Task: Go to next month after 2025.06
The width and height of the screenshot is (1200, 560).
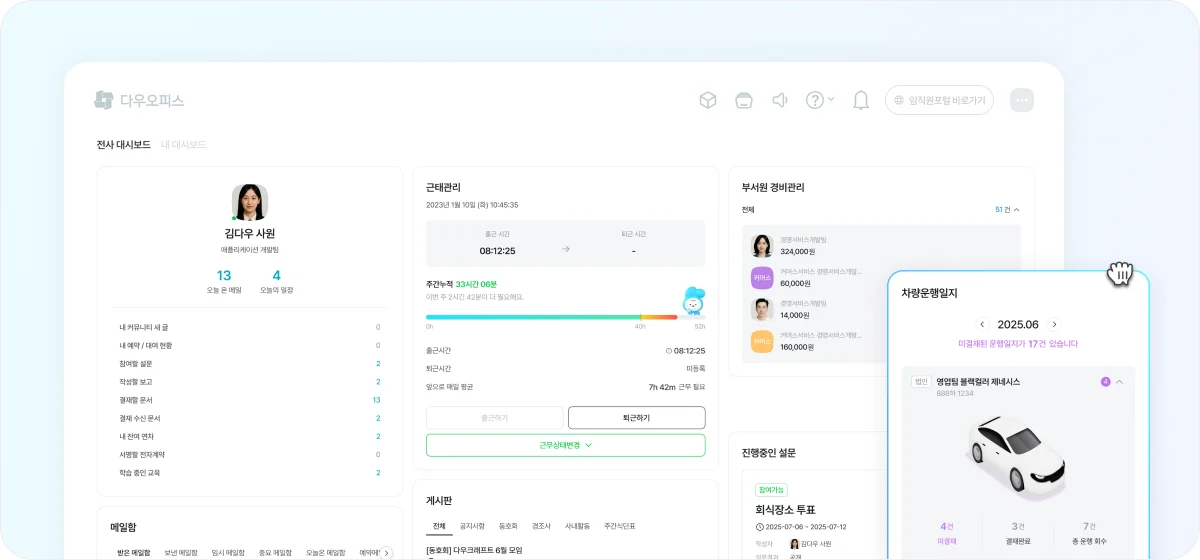Action: click(1054, 324)
